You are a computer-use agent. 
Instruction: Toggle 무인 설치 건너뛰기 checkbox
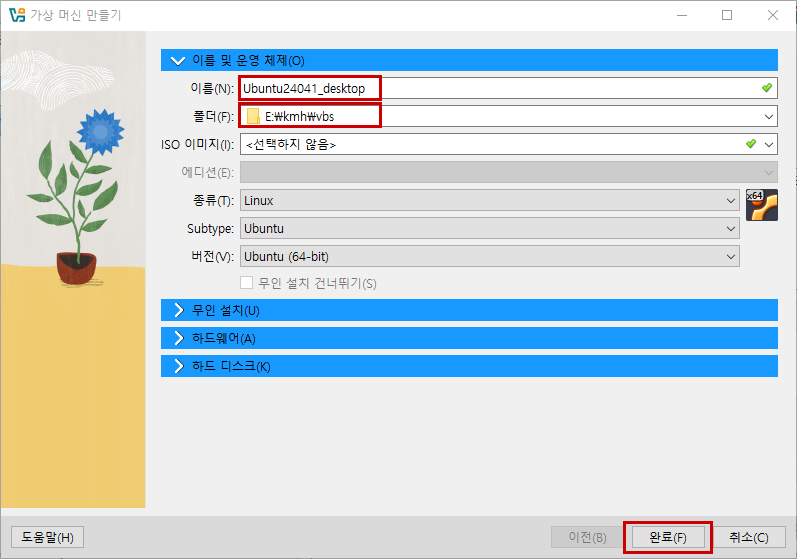[247, 283]
